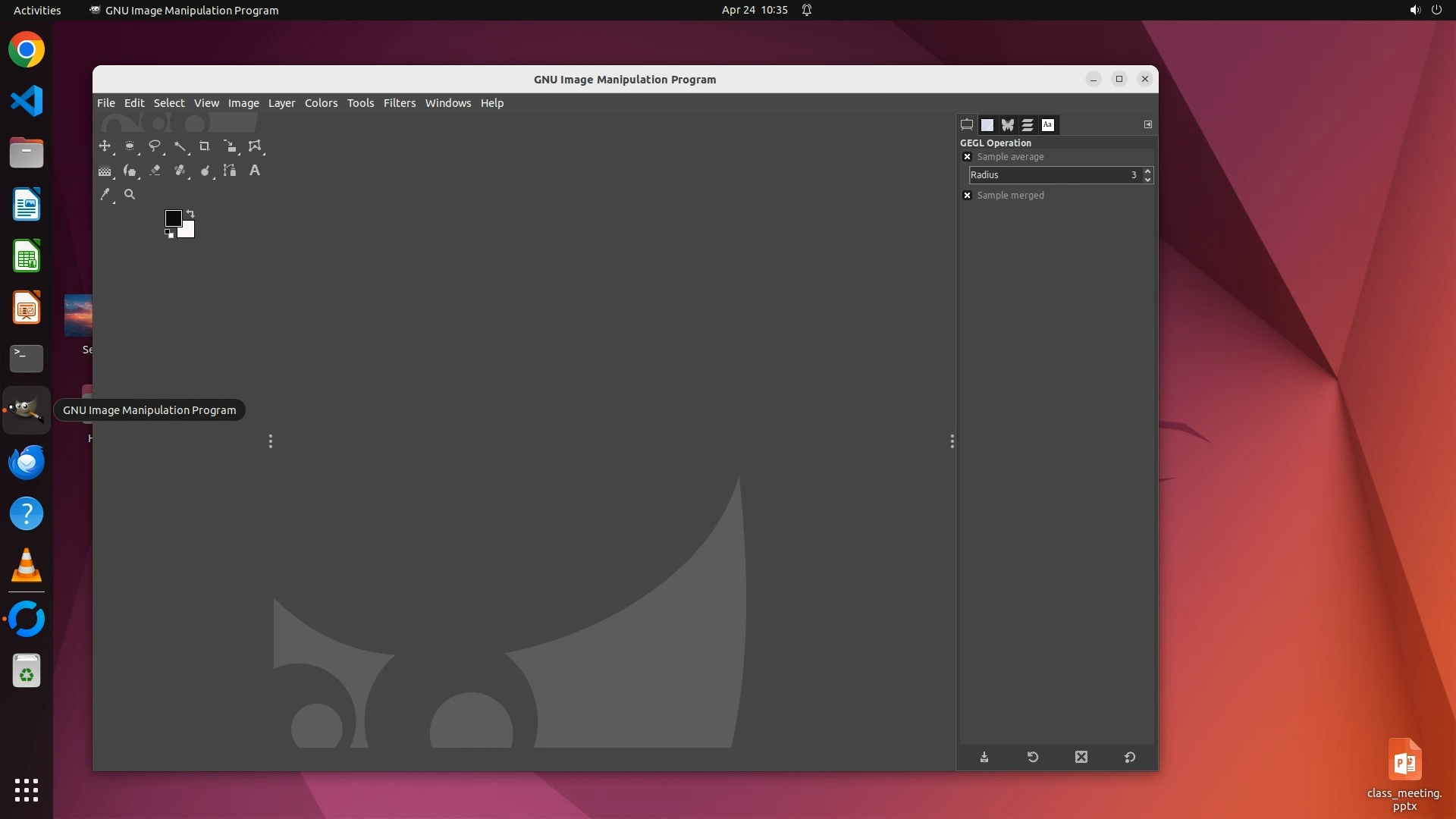Image resolution: width=1456 pixels, height=819 pixels.
Task: Select the Crop tool
Action: [x=205, y=146]
